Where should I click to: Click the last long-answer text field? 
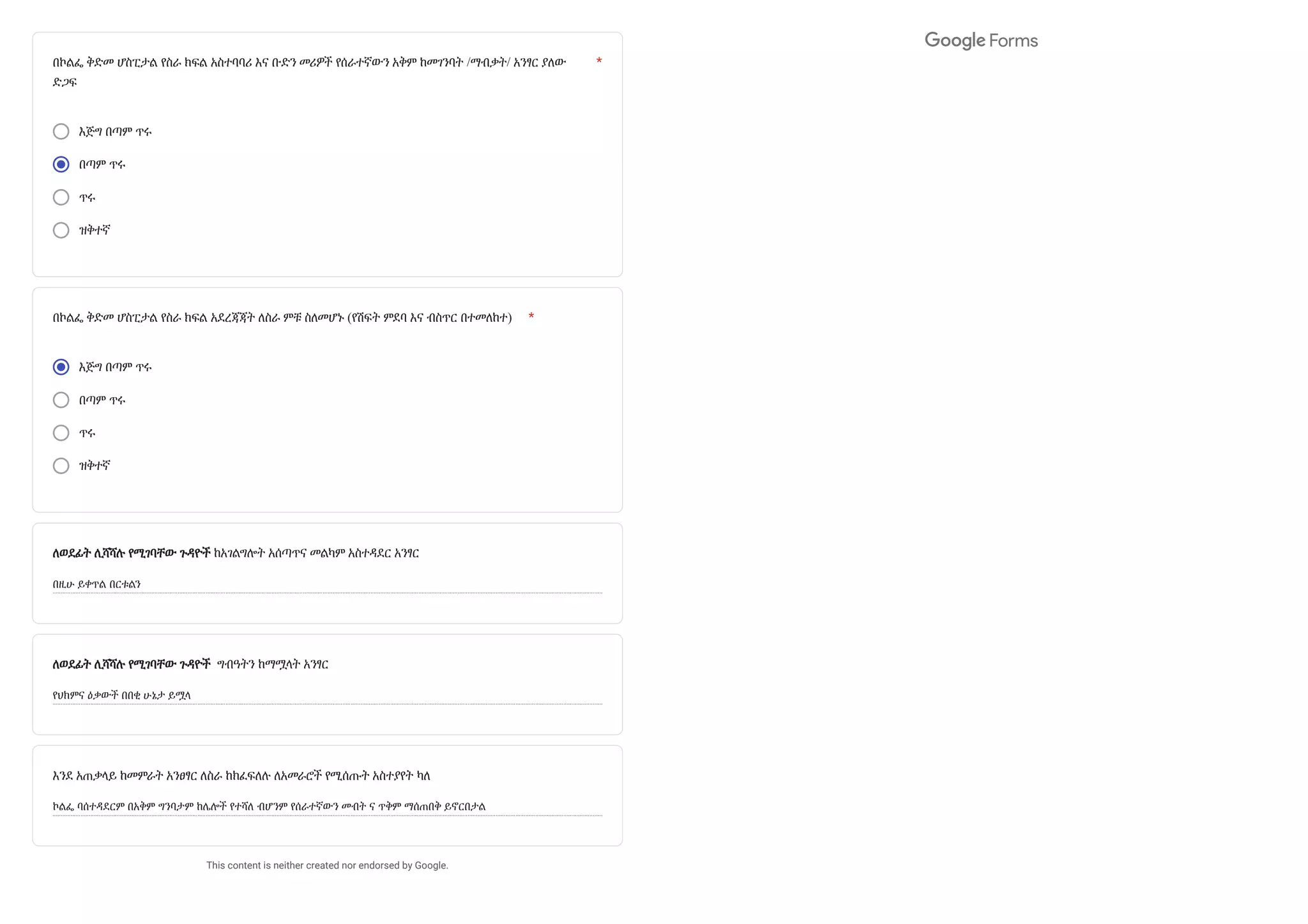point(327,806)
